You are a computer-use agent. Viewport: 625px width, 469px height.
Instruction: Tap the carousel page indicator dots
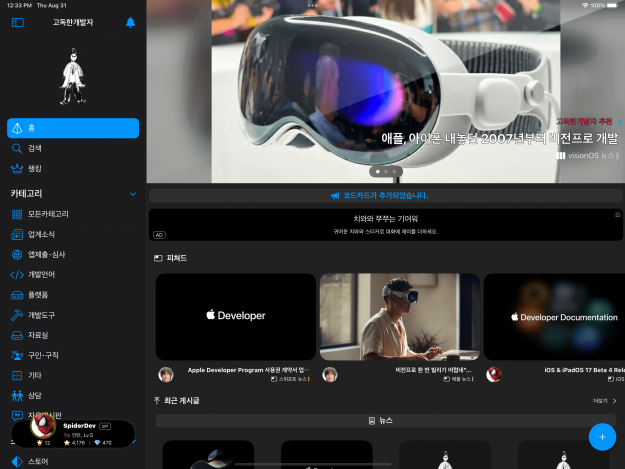[385, 172]
